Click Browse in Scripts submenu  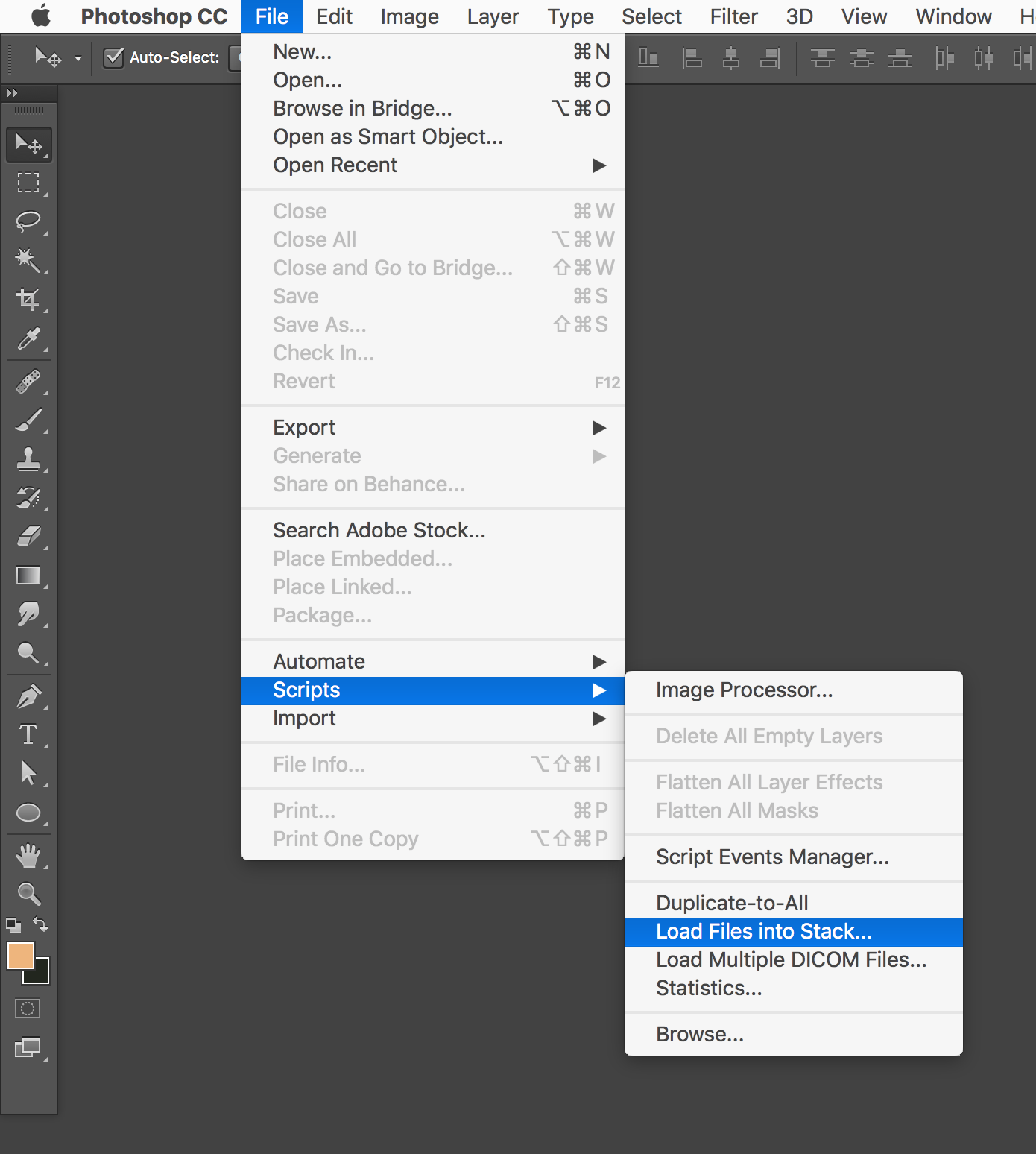click(x=700, y=1035)
